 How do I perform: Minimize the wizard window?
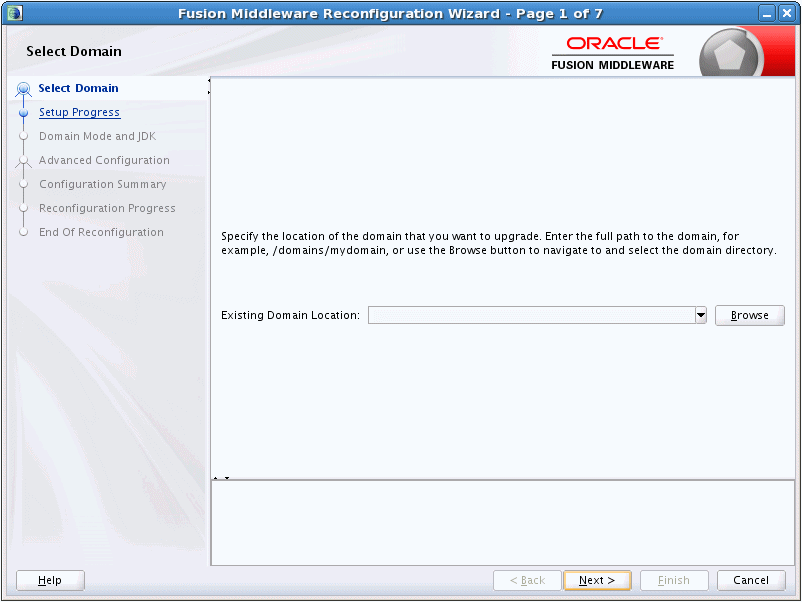767,13
